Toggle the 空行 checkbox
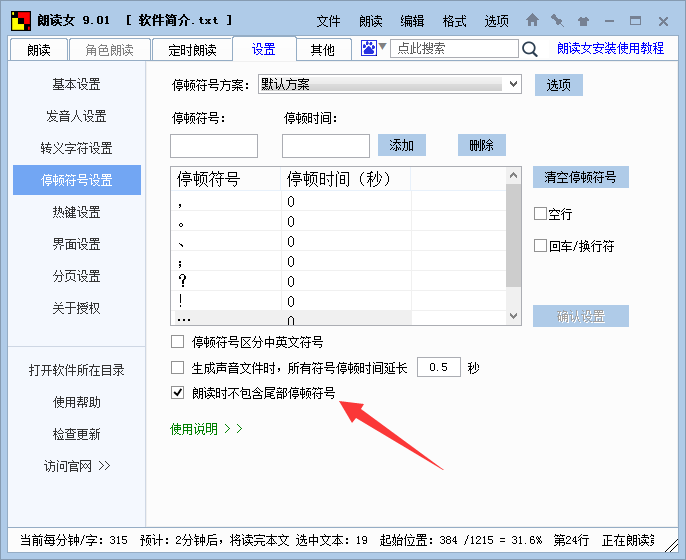 tap(540, 214)
